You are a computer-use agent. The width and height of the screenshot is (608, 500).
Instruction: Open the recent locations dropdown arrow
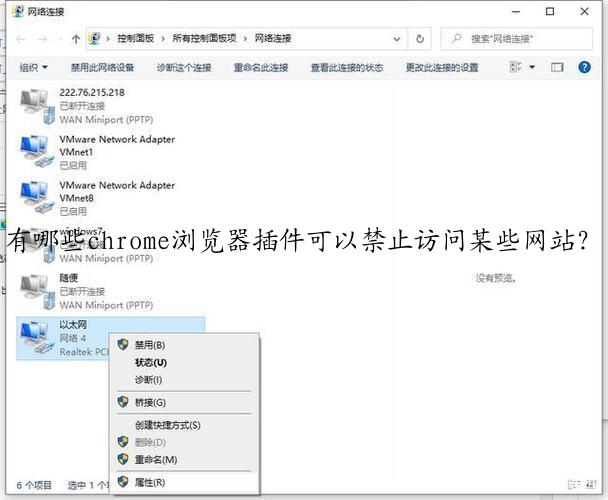point(60,39)
